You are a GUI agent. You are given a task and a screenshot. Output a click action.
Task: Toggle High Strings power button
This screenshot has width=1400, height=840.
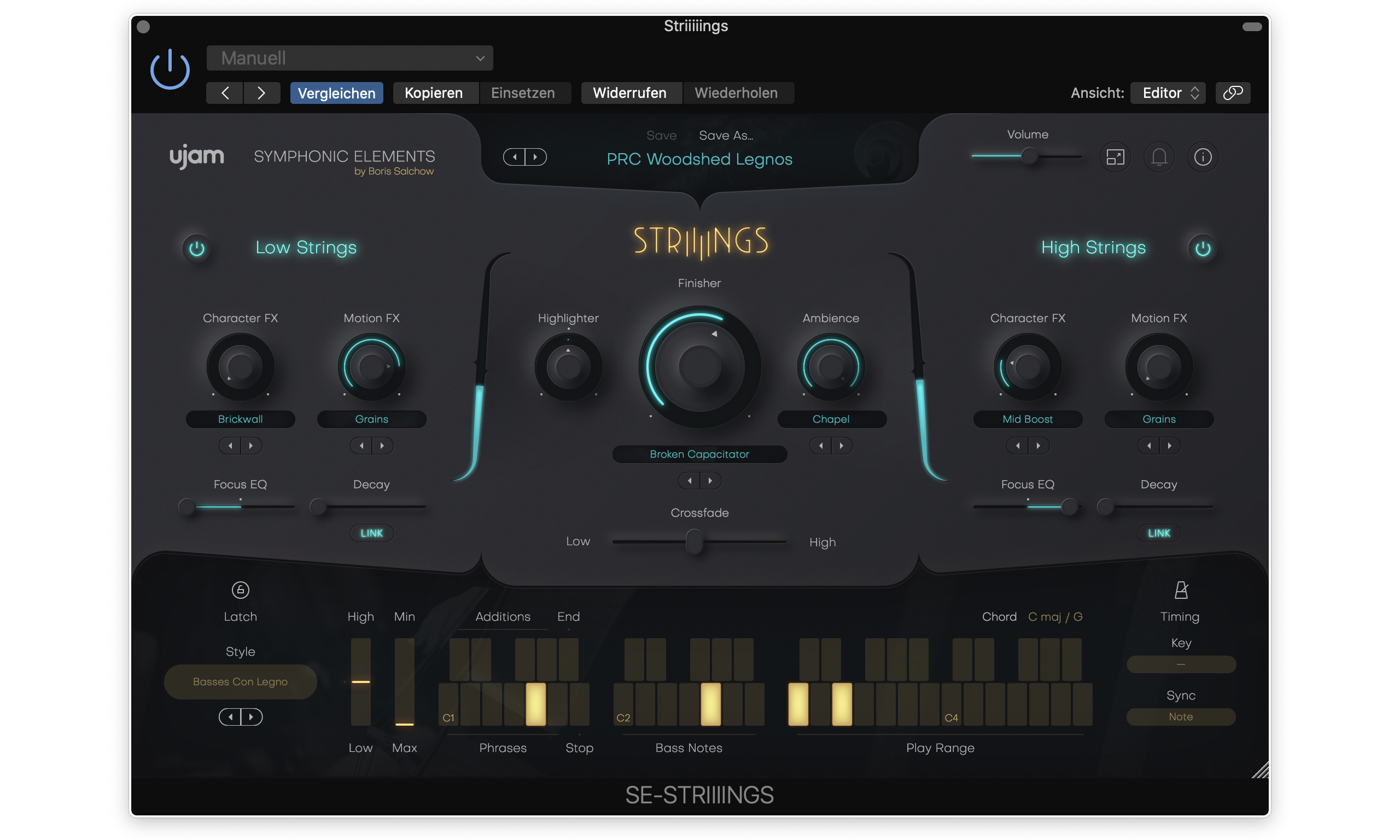pyautogui.click(x=1203, y=248)
